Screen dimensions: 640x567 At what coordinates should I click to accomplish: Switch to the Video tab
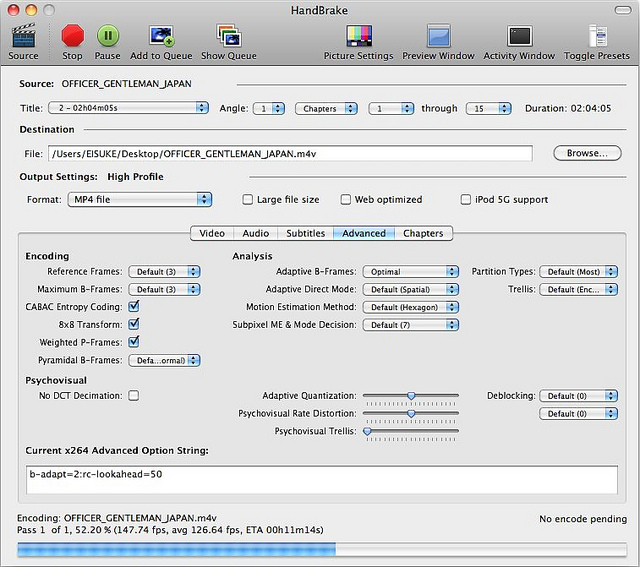click(x=212, y=233)
